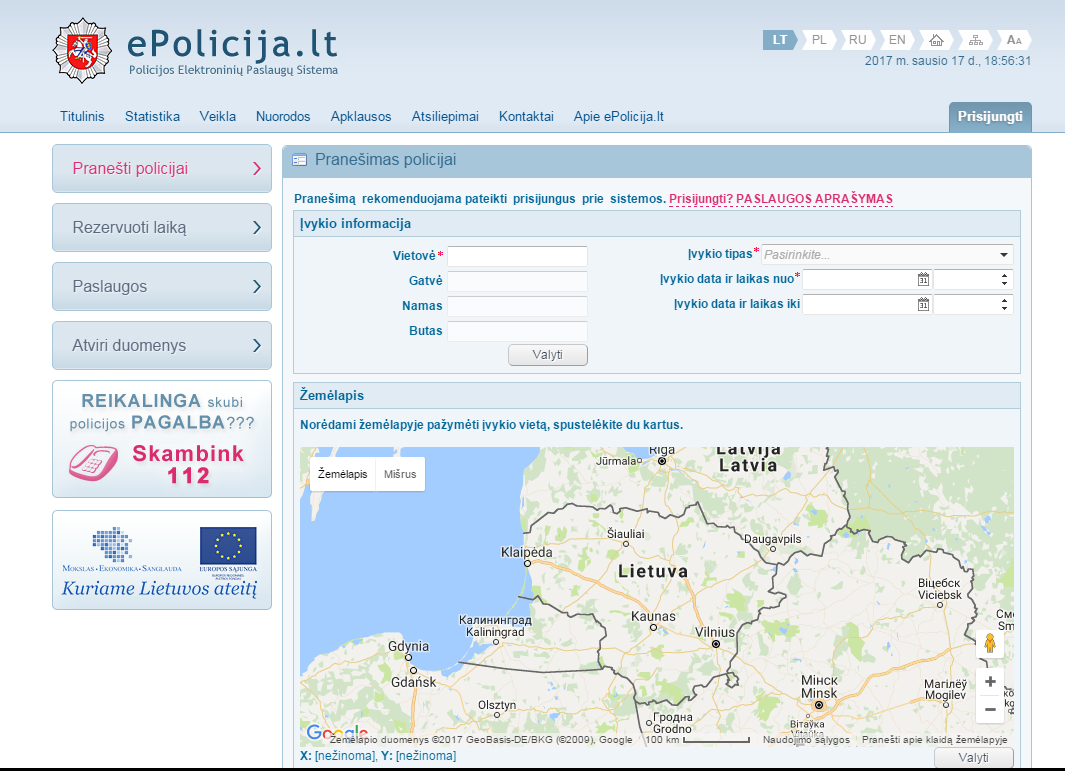This screenshot has height=771, width=1065.
Task: Open the Įvykio tipas dropdown
Action: click(x=887, y=255)
